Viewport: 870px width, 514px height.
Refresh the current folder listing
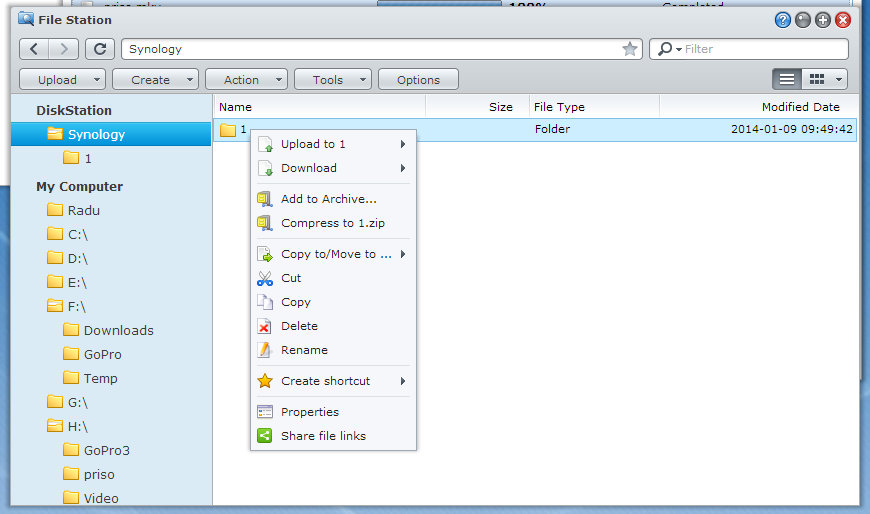click(100, 49)
